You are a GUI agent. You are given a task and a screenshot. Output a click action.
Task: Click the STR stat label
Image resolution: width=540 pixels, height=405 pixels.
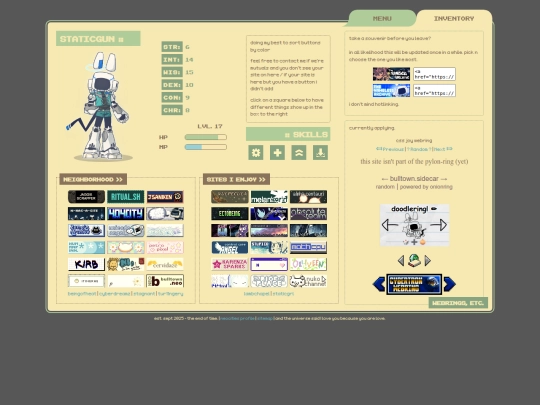(172, 47)
